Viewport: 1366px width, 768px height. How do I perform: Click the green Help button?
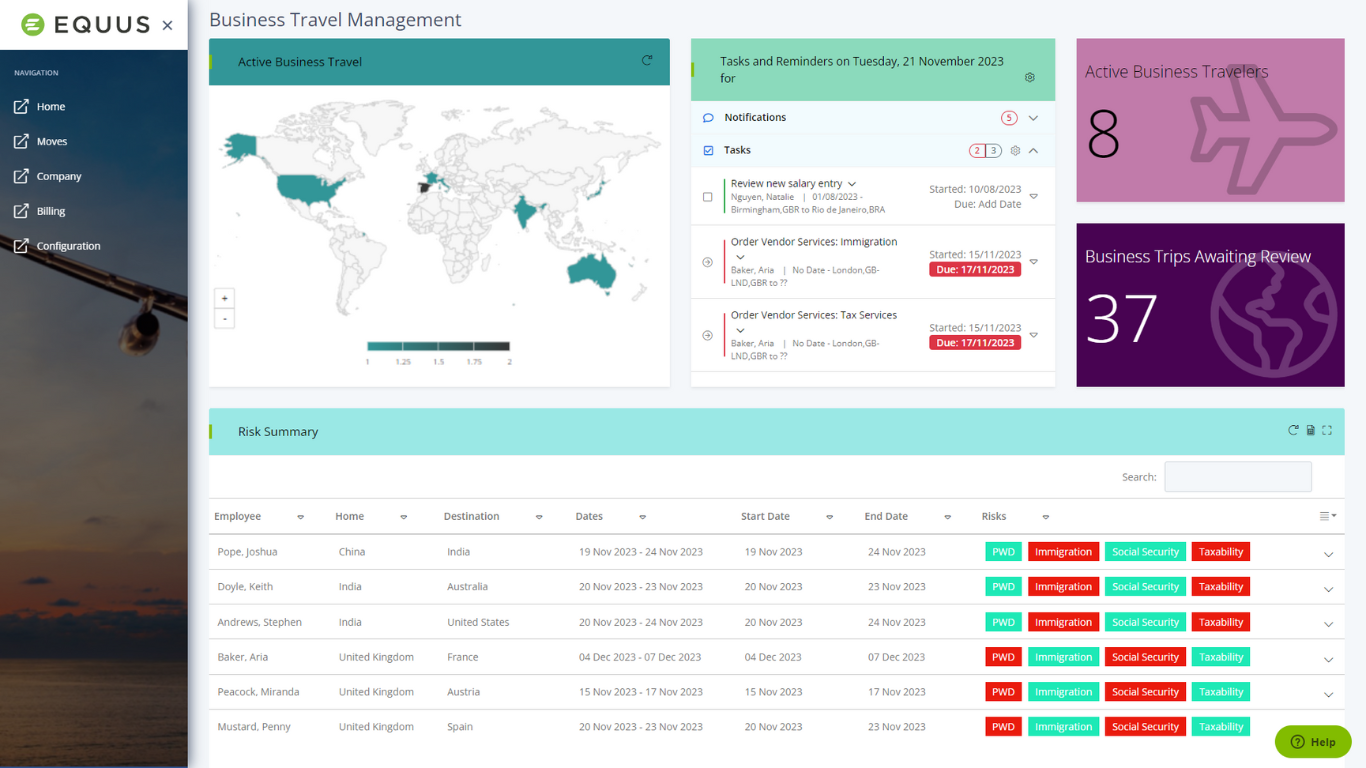(1312, 742)
